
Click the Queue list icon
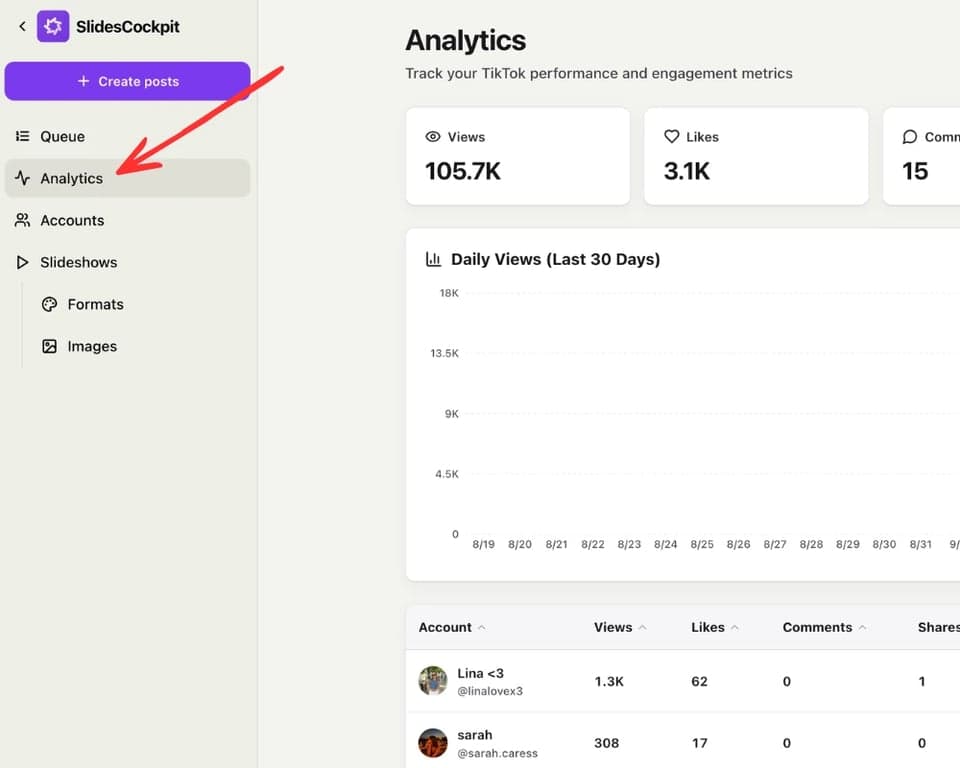(23, 136)
